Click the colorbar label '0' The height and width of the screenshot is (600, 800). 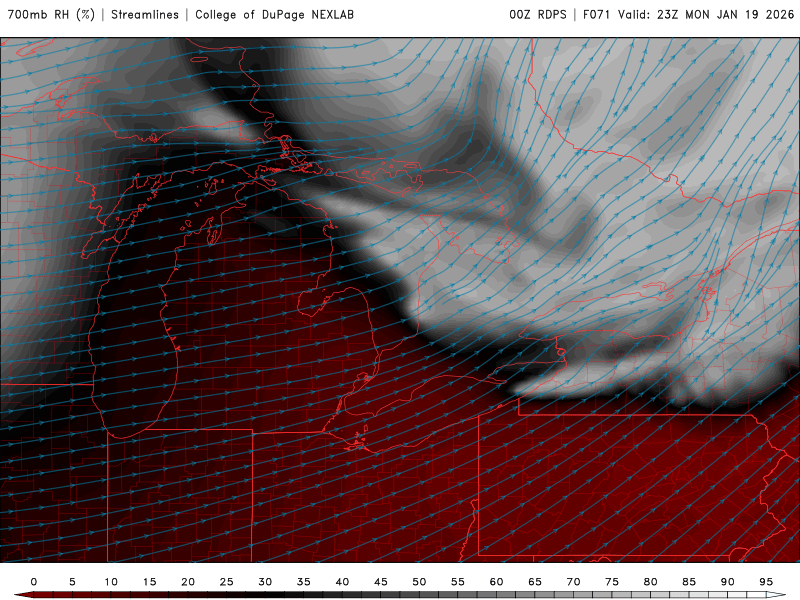(34, 582)
